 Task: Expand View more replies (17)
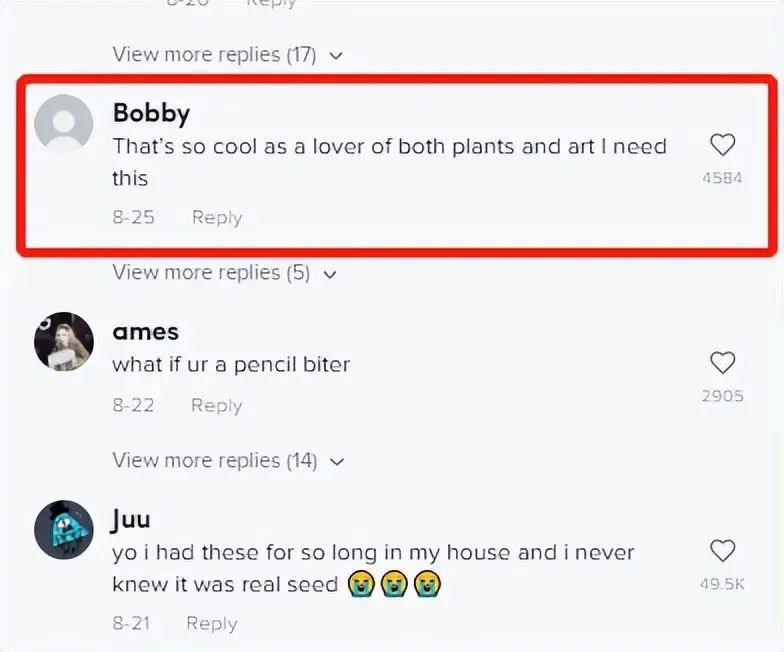[x=227, y=55]
